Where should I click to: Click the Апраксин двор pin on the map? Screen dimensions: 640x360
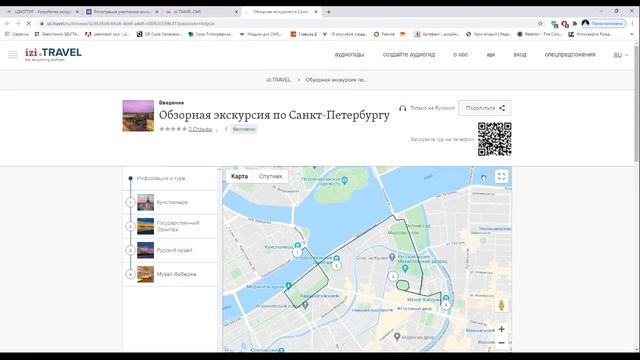(x=397, y=336)
